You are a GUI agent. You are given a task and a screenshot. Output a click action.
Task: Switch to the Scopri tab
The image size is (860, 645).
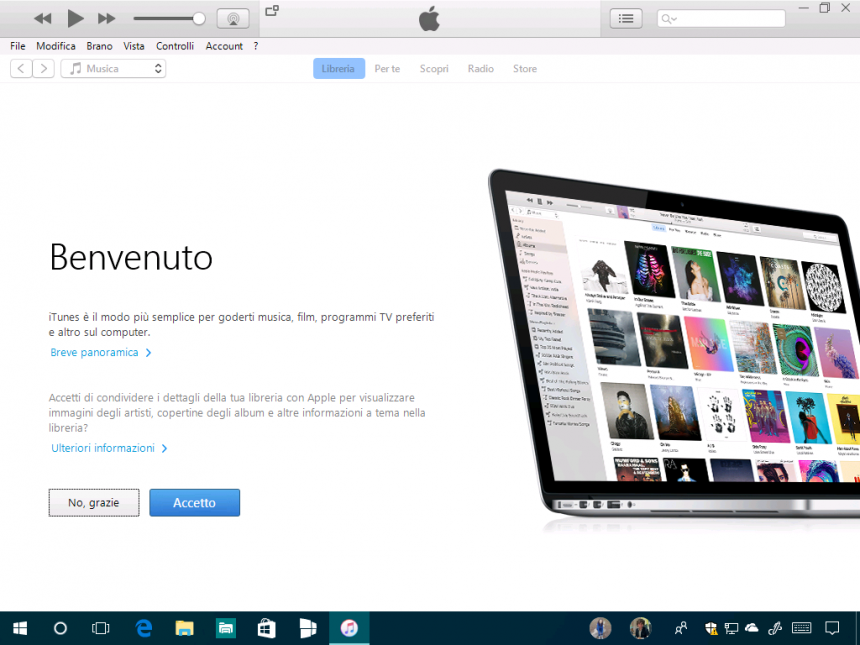coord(434,69)
